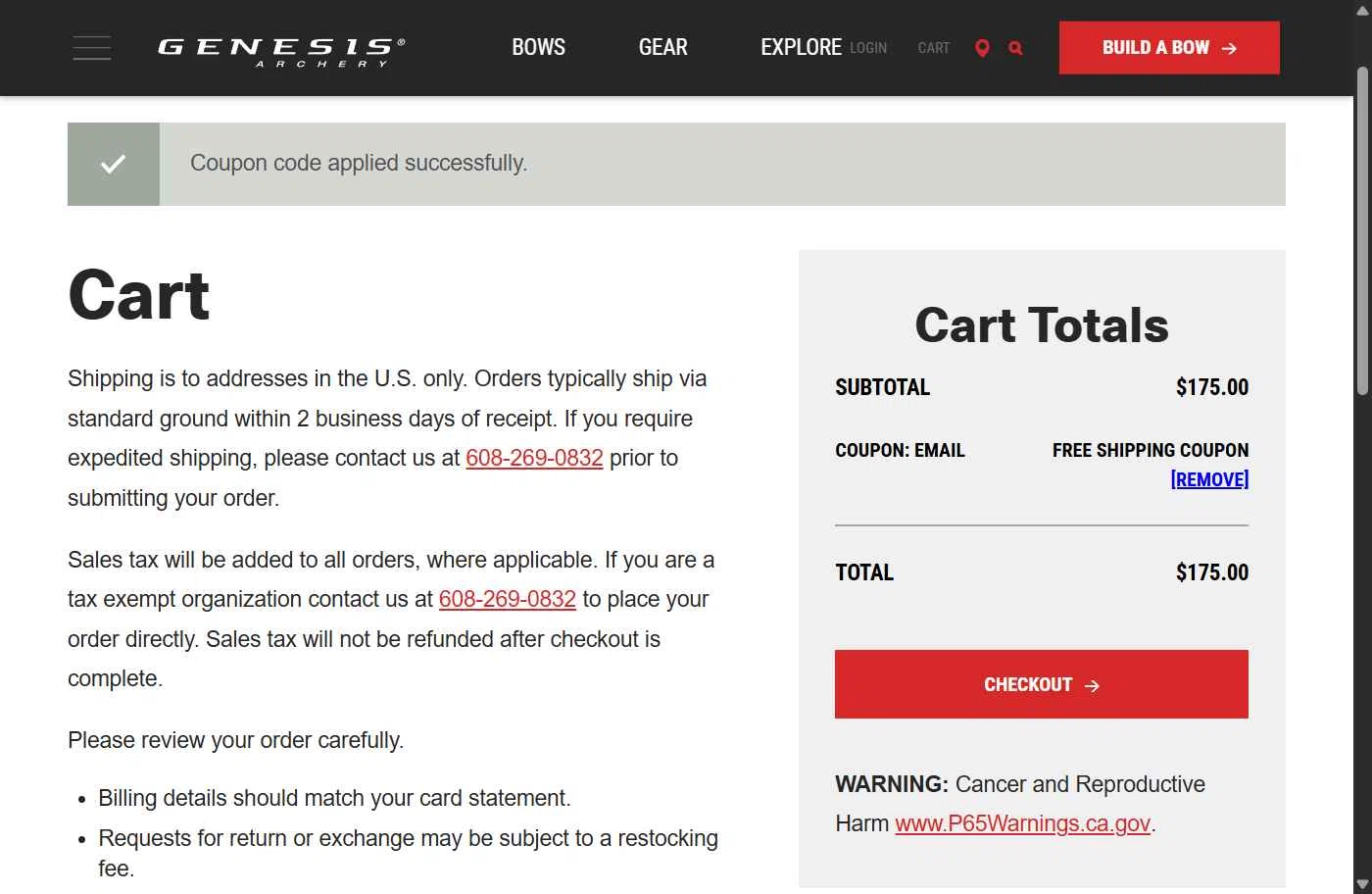Screen dimensions: 1372x894
Task: Open the EXPLORE menu
Action: point(801,47)
